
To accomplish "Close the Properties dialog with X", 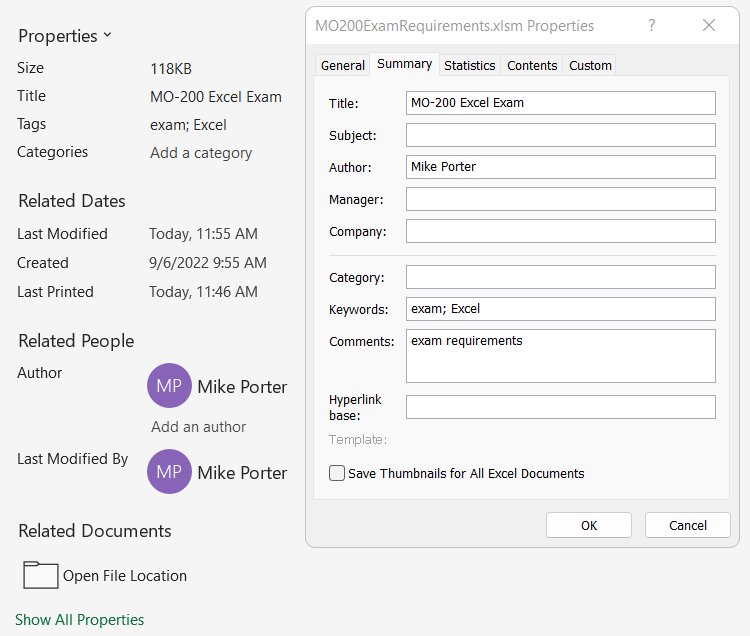I will [x=709, y=25].
